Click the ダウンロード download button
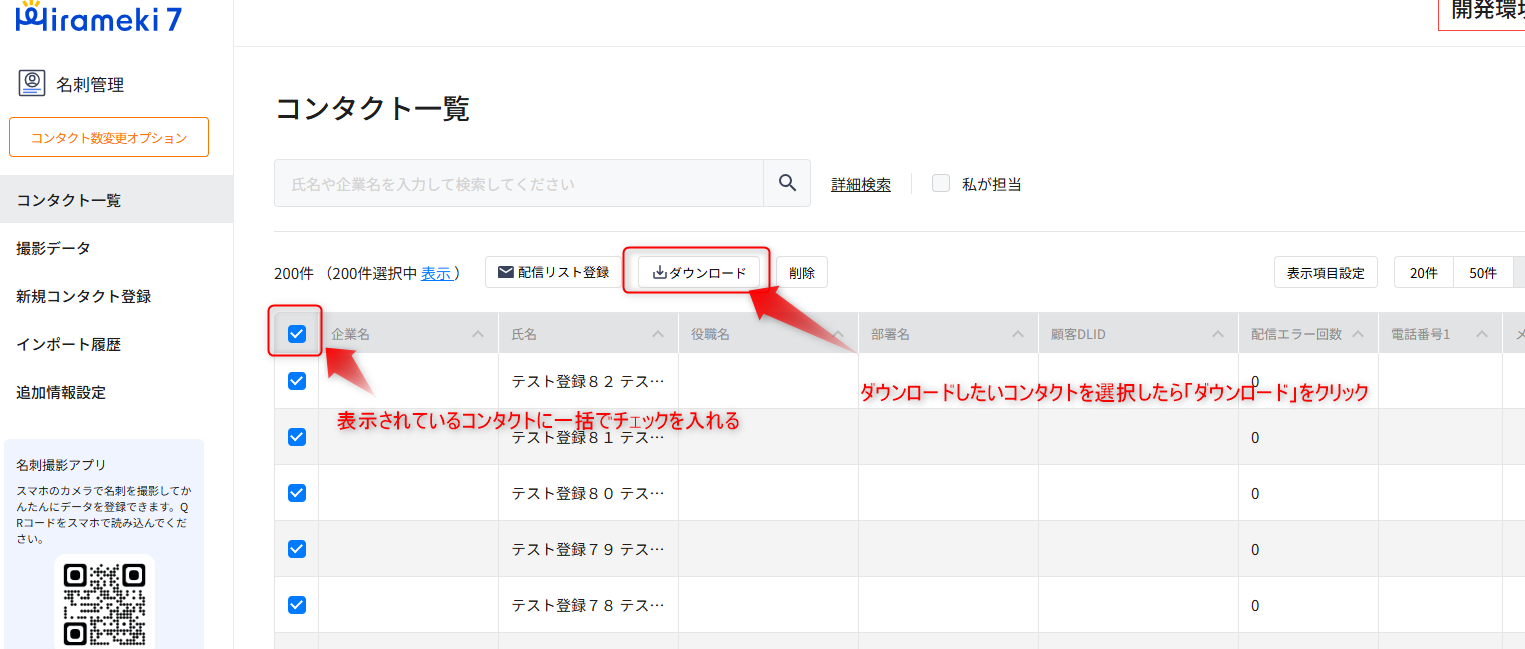This screenshot has width=1525, height=649. click(x=699, y=272)
